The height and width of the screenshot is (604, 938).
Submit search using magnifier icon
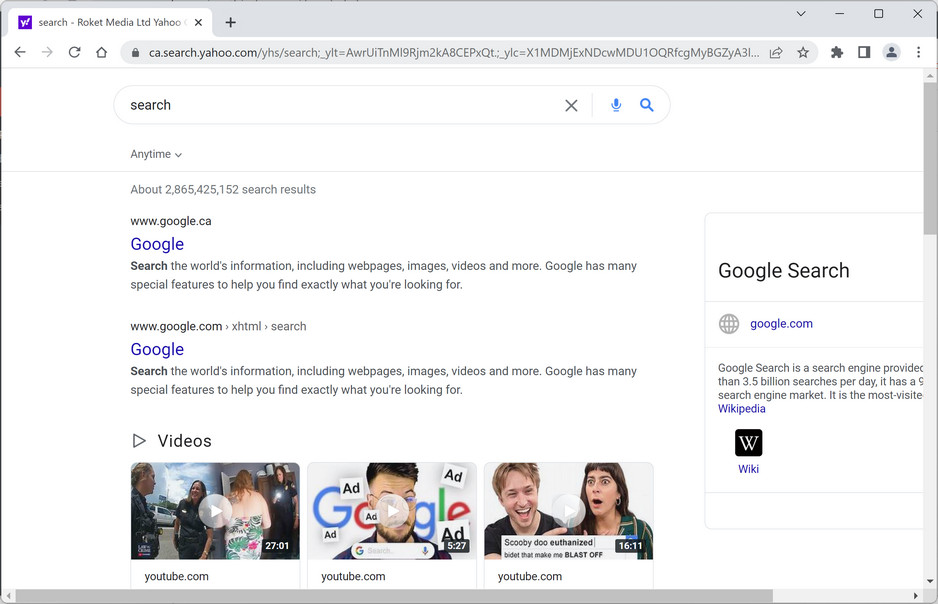pyautogui.click(x=647, y=105)
